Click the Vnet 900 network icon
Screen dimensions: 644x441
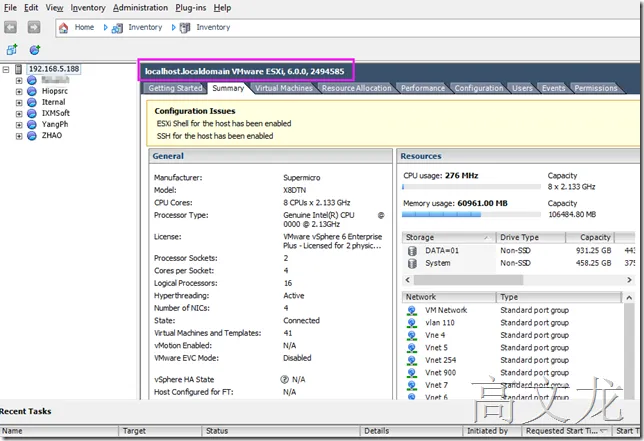pyautogui.click(x=412, y=373)
